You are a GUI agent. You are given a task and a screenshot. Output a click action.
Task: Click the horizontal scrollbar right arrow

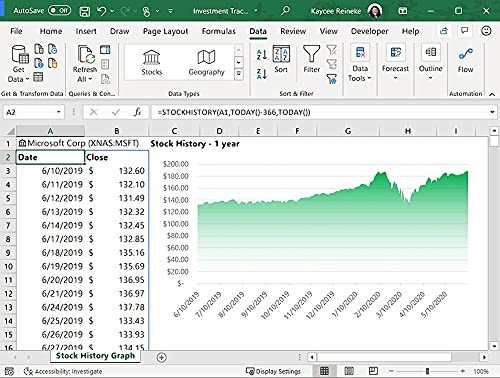tap(484, 357)
